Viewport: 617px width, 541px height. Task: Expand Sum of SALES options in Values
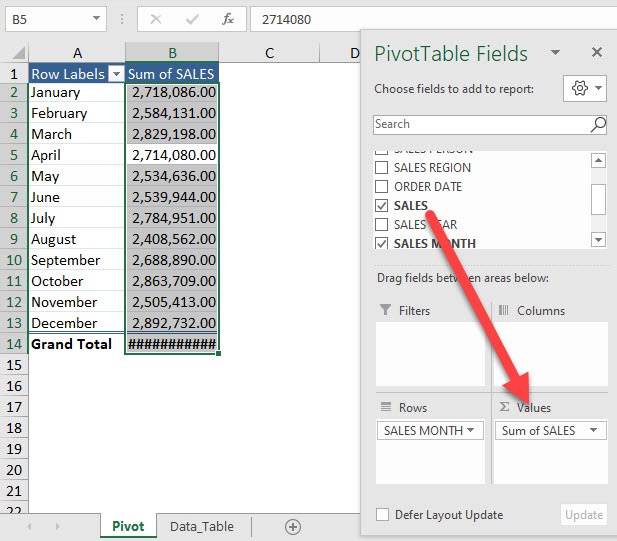[x=594, y=430]
